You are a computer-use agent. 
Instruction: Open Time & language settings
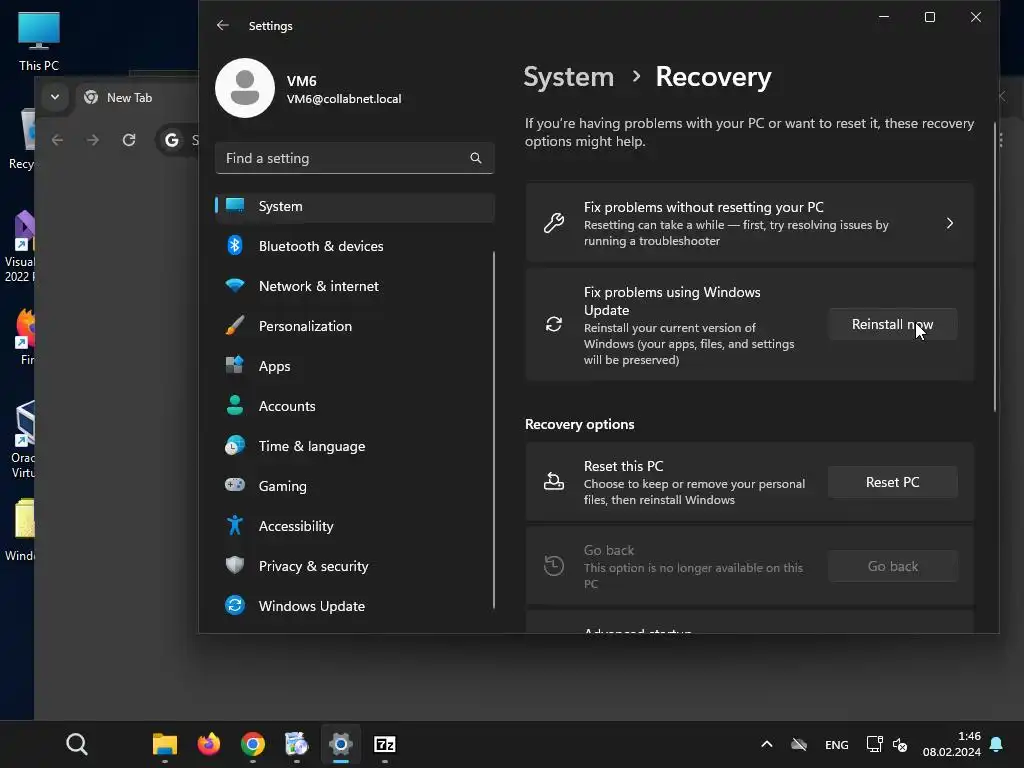355,446
